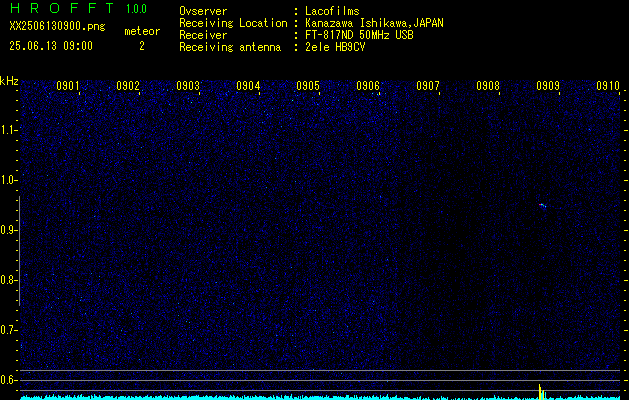Click the yellow signal spike at the bottom

(541, 392)
